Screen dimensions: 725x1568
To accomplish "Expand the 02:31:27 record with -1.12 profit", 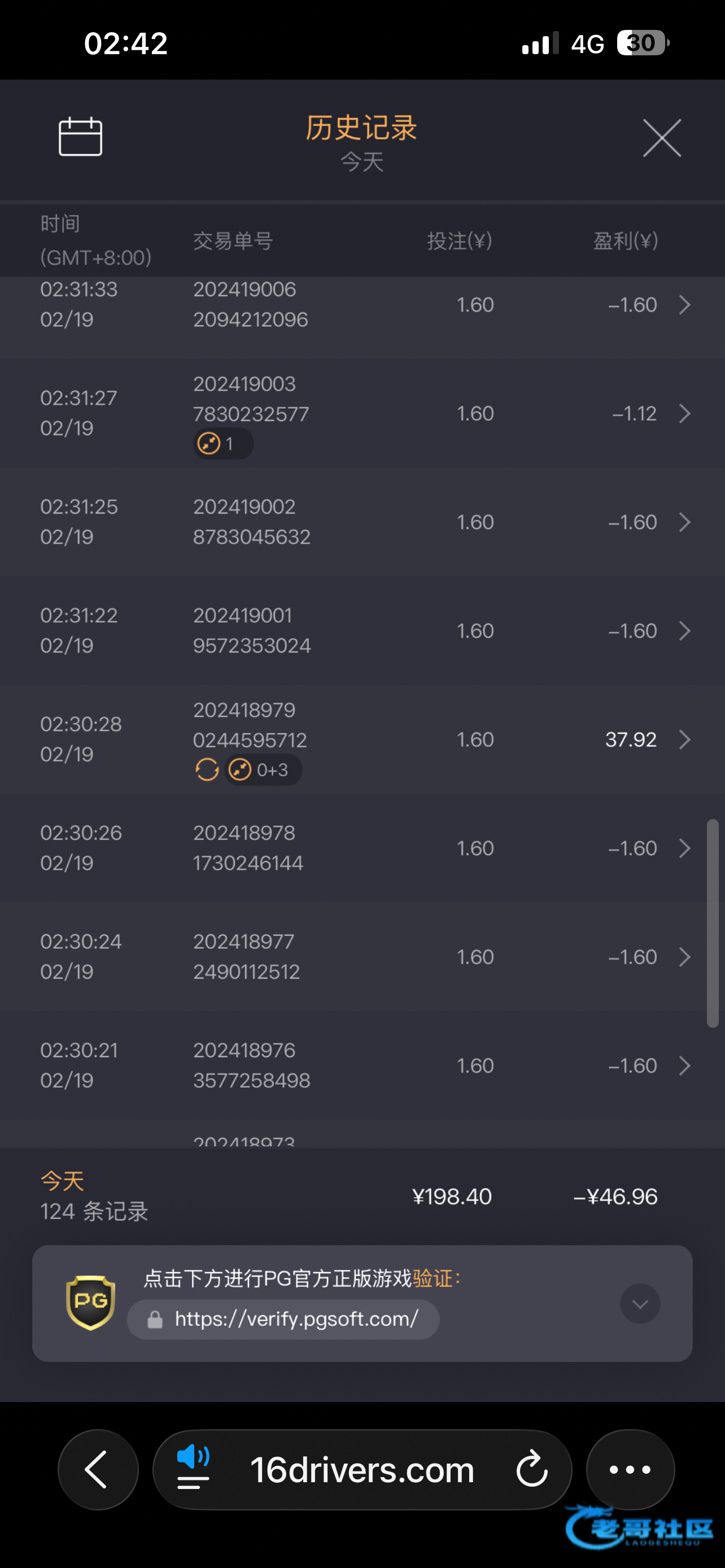I will [x=685, y=414].
